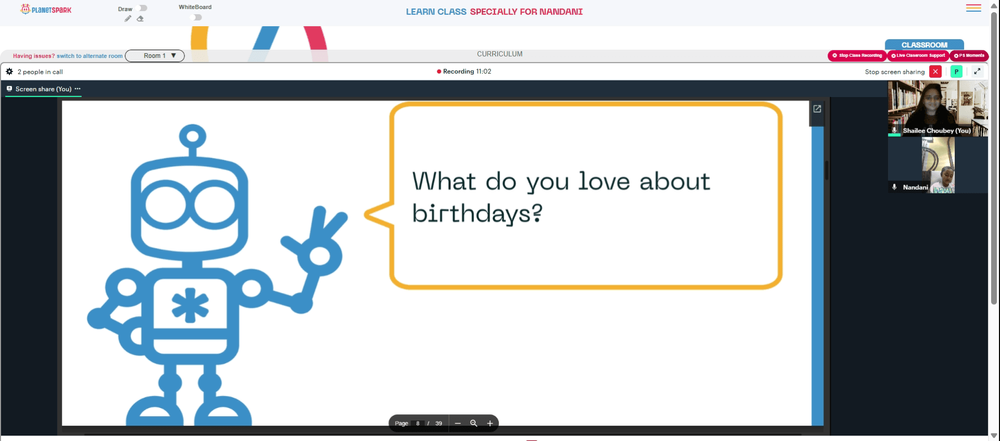1000x441 pixels.
Task: Click the 'LEARN CLASS SPECIALLY FOR NANDANI' heading
Action: [x=494, y=11]
